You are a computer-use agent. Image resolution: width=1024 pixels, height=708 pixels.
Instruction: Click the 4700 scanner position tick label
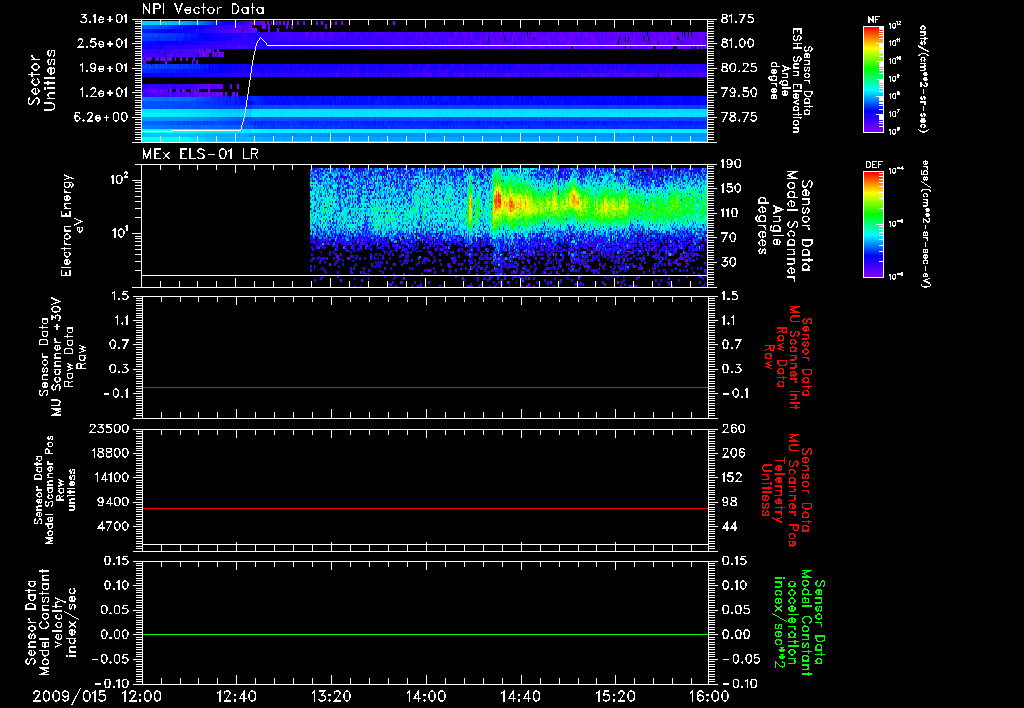pos(114,526)
